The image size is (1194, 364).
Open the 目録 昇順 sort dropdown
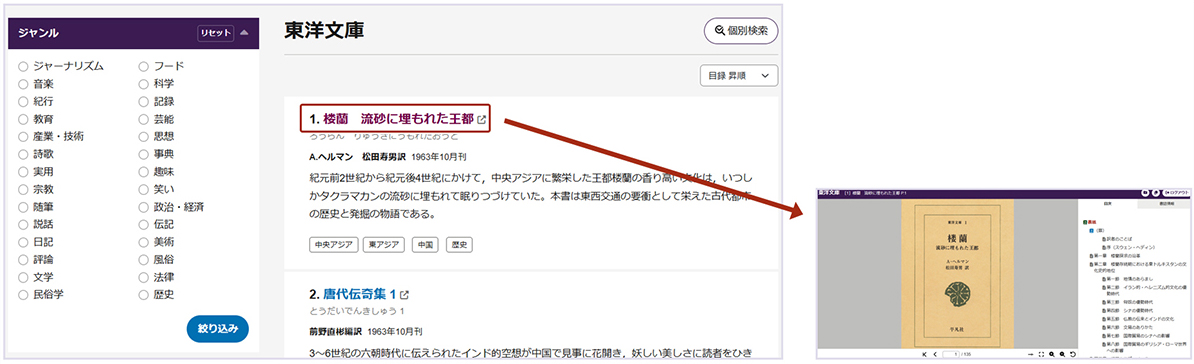(739, 75)
